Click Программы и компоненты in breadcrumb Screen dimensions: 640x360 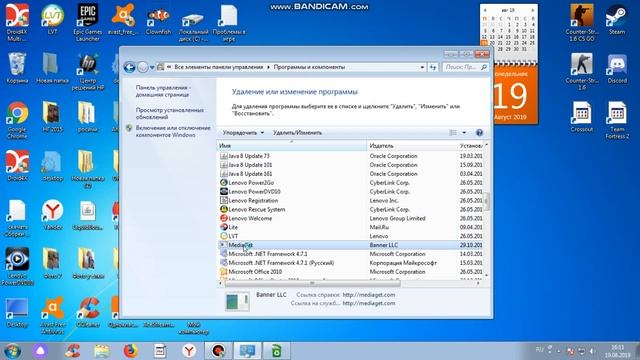[309, 67]
